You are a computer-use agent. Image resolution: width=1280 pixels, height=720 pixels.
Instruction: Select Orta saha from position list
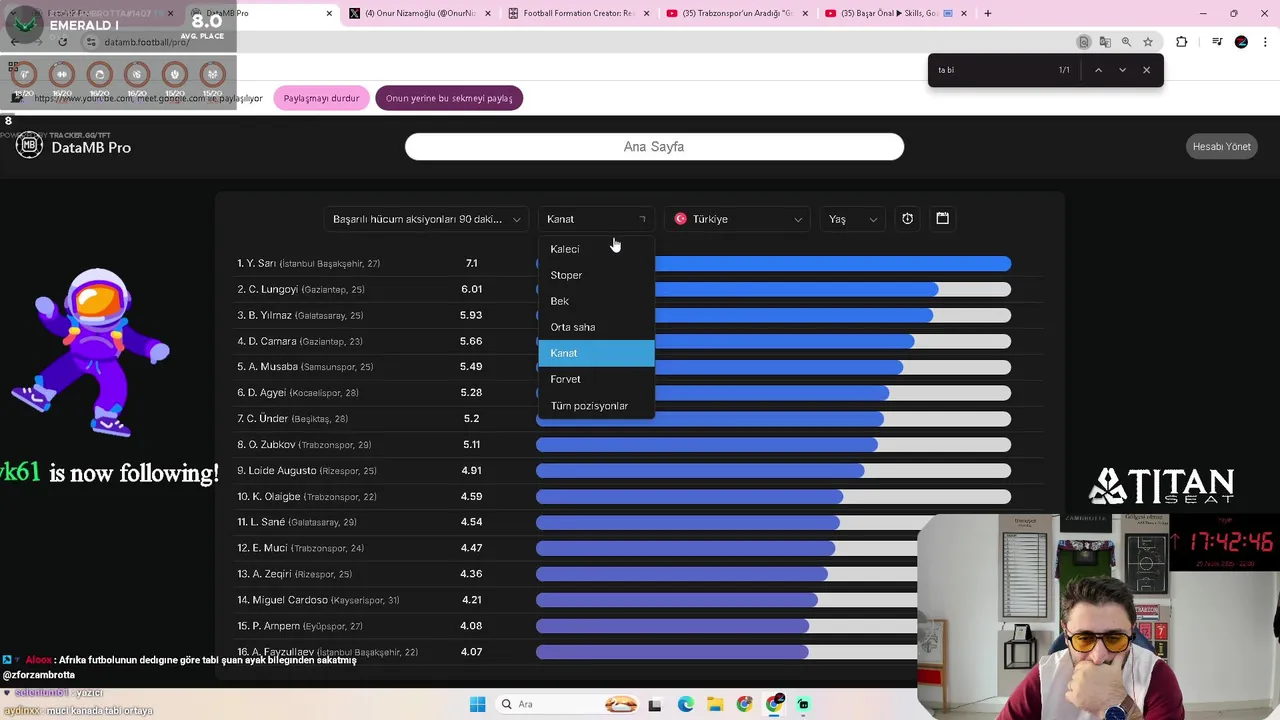[x=596, y=327]
